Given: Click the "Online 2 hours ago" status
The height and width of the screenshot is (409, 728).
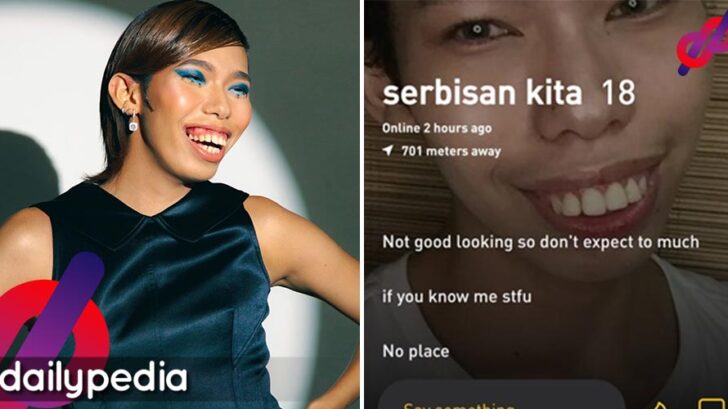Looking at the screenshot, I should pyautogui.click(x=437, y=128).
